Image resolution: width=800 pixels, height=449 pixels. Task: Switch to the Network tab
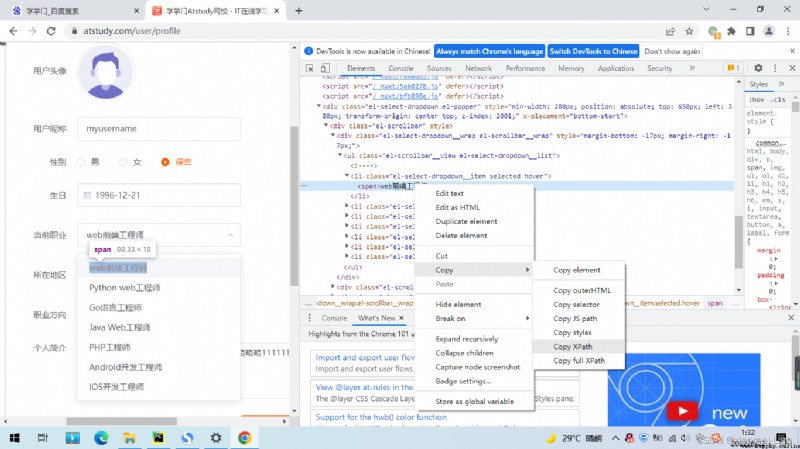click(x=478, y=68)
